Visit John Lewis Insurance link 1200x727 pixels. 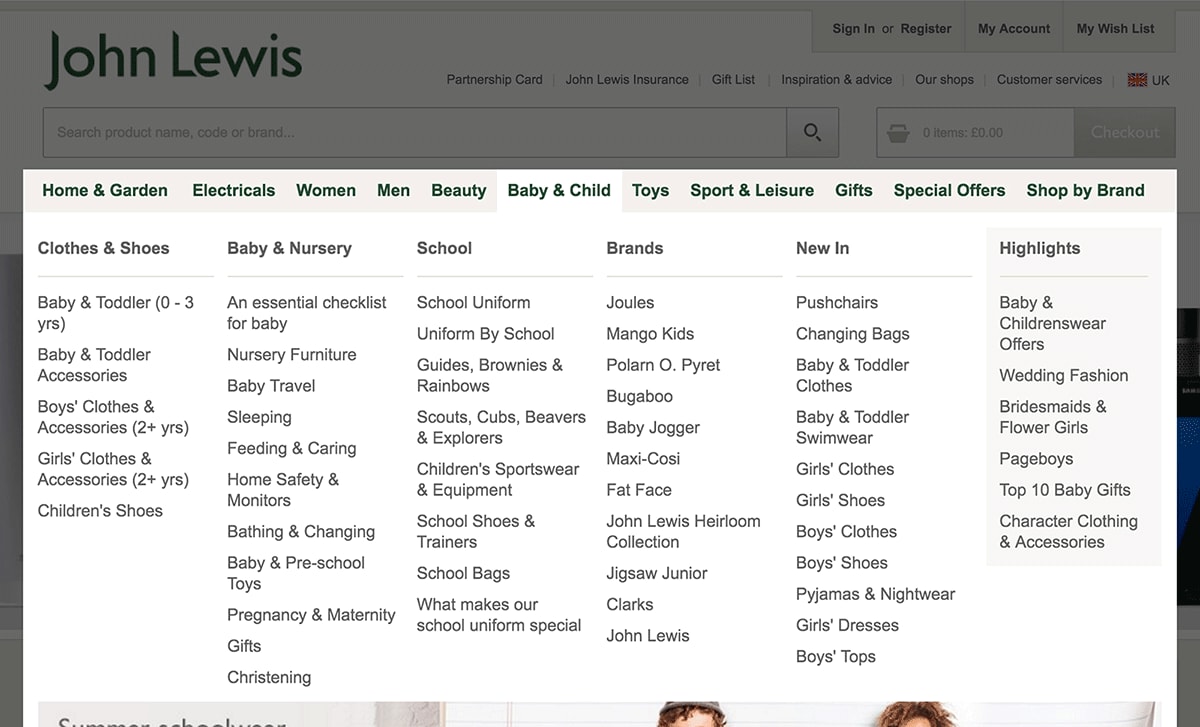pyautogui.click(x=627, y=80)
